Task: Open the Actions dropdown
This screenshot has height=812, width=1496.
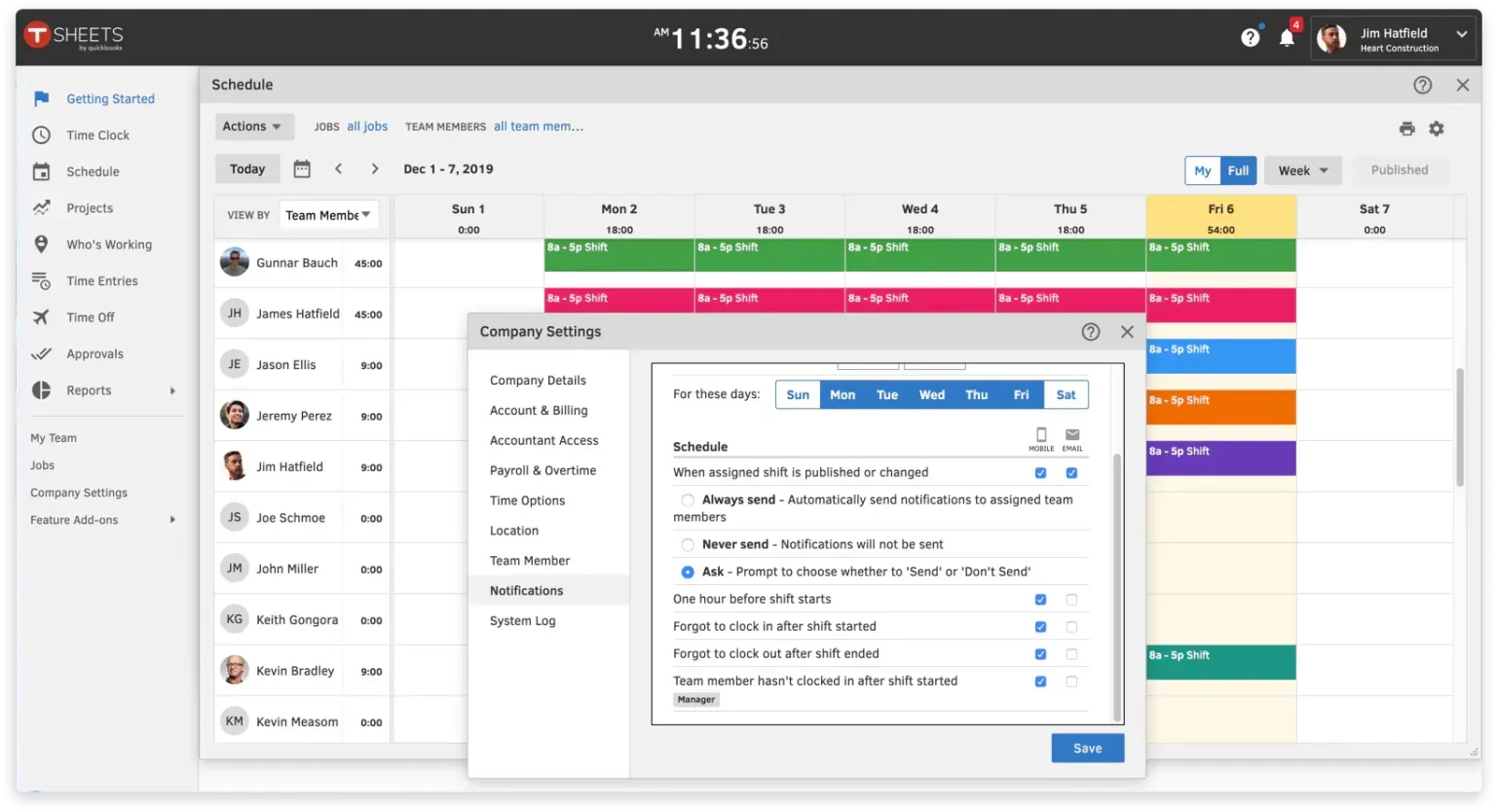Action: [x=252, y=127]
